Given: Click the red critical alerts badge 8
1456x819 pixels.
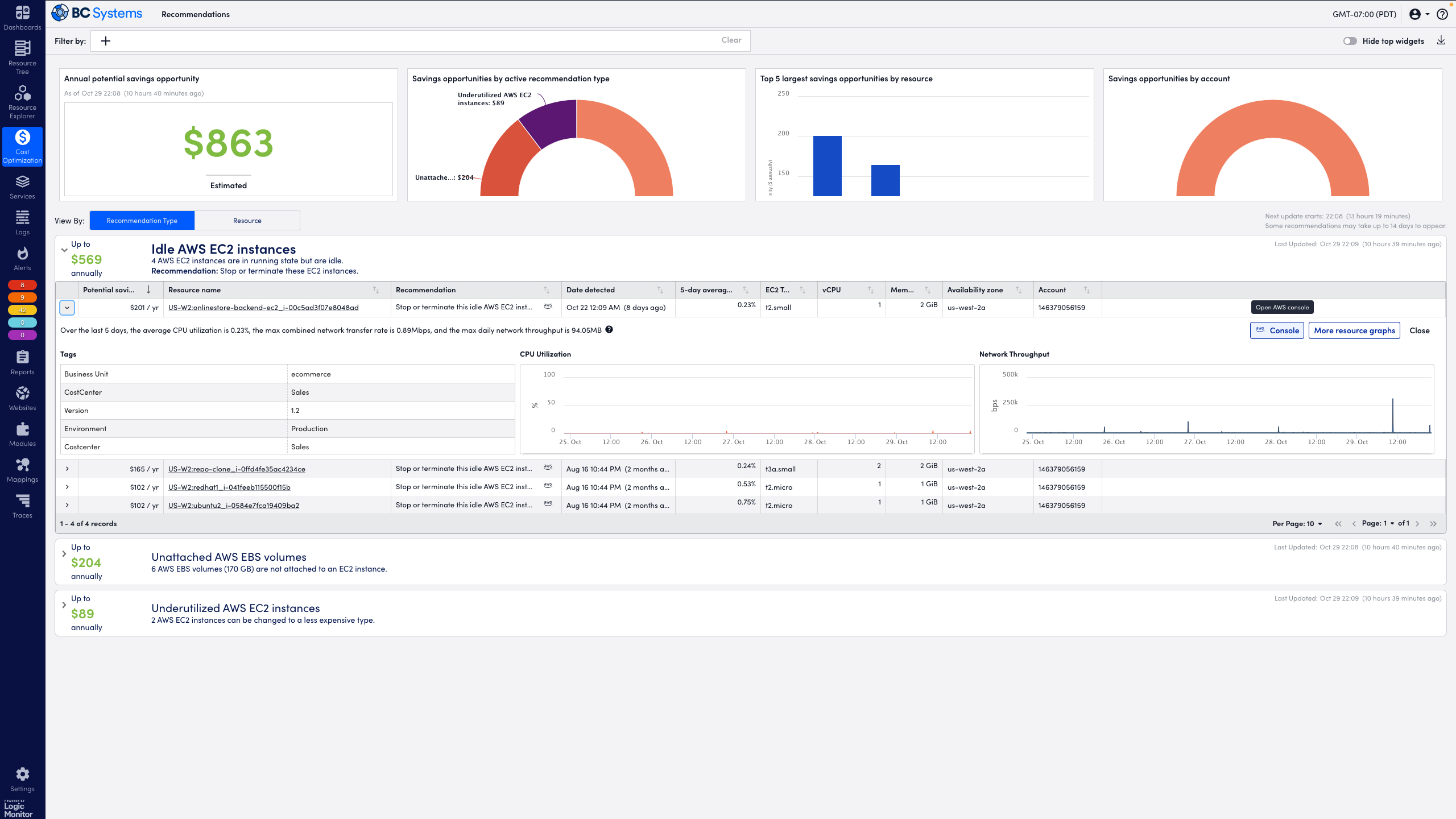Looking at the screenshot, I should click(x=22, y=285).
